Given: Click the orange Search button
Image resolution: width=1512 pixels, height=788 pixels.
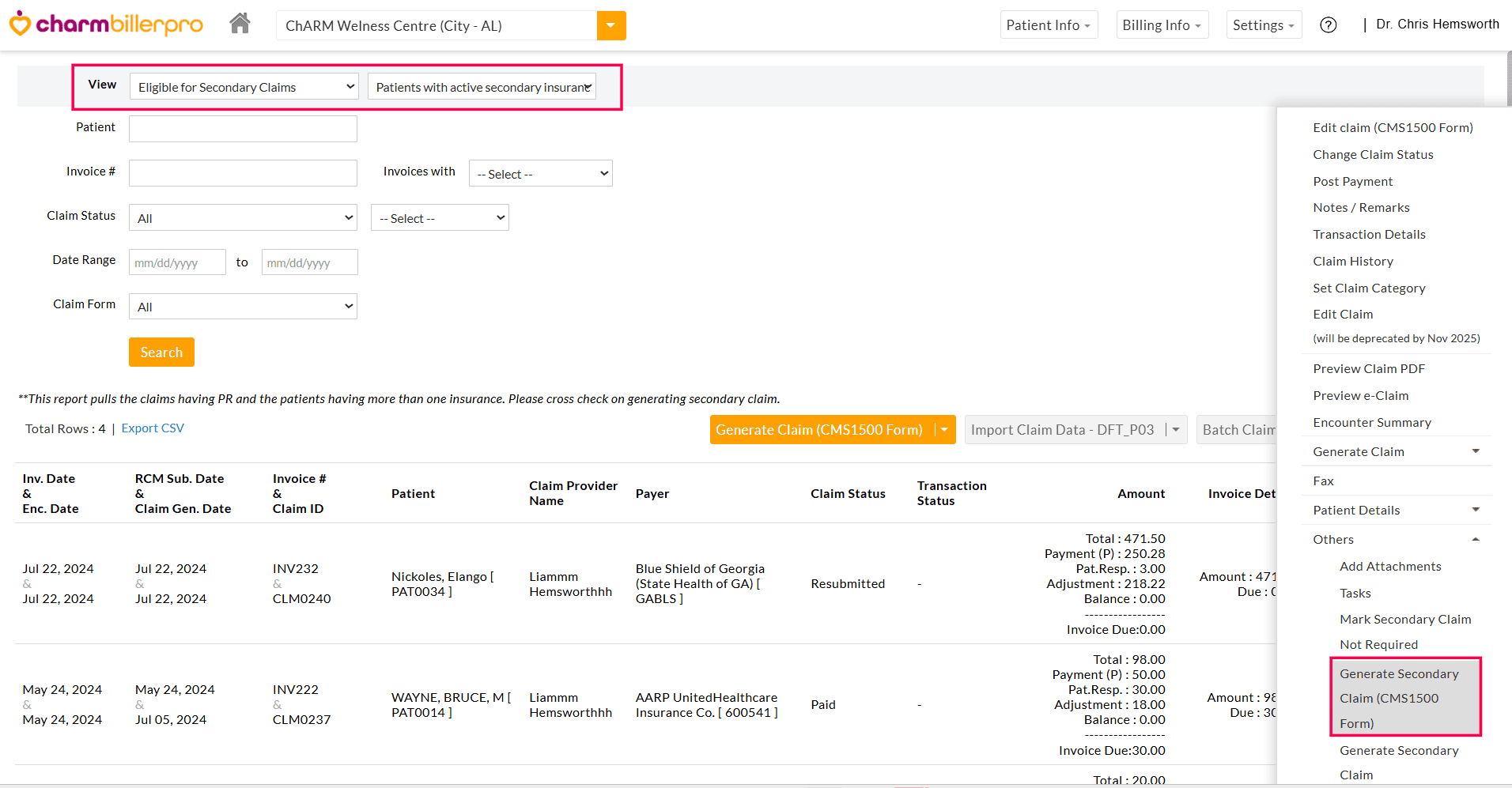Looking at the screenshot, I should (x=161, y=353).
